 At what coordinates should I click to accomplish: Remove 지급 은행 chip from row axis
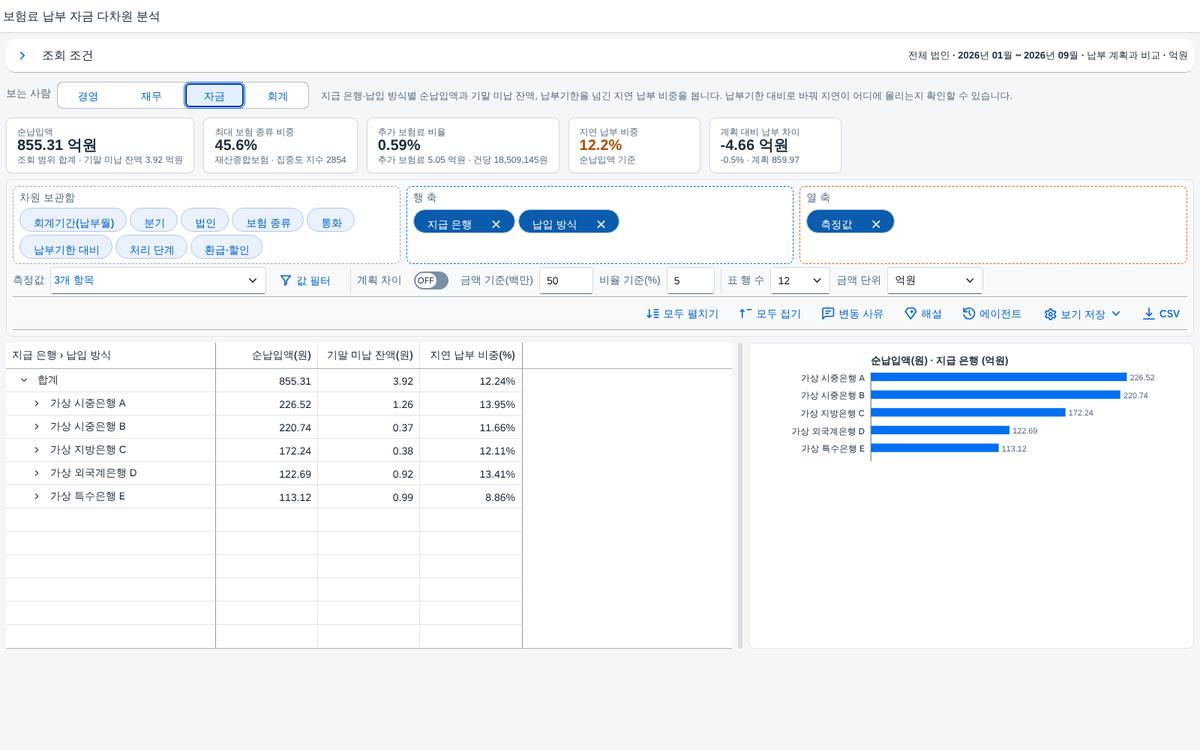click(496, 224)
